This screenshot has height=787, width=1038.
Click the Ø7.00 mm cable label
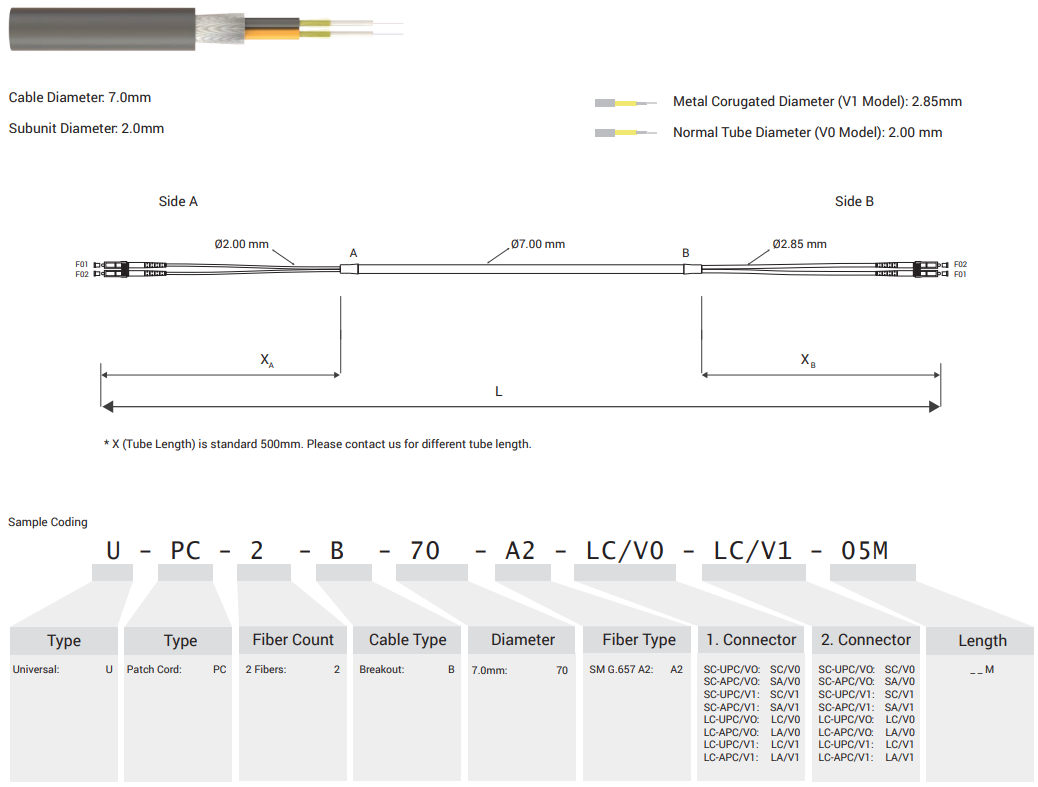point(537,244)
